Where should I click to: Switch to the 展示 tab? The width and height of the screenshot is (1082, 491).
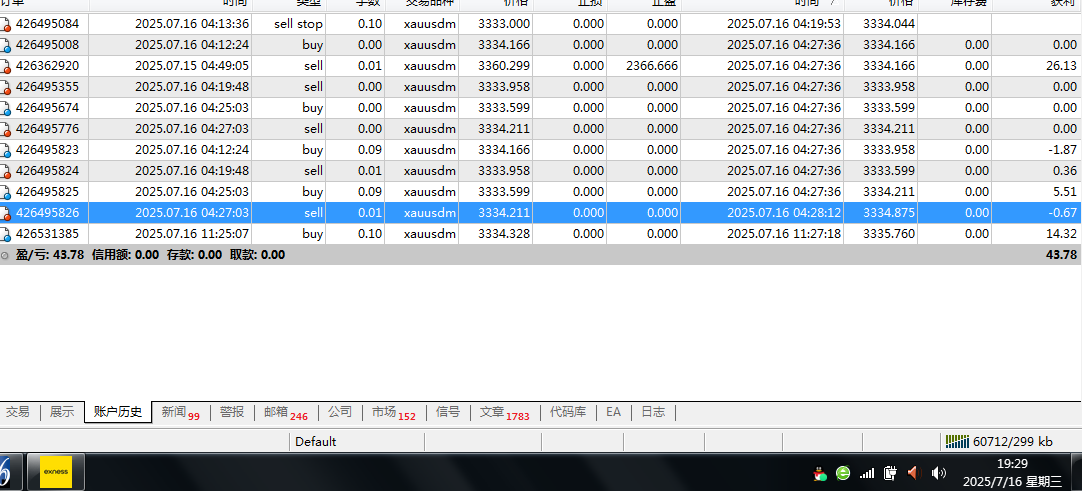coord(62,412)
